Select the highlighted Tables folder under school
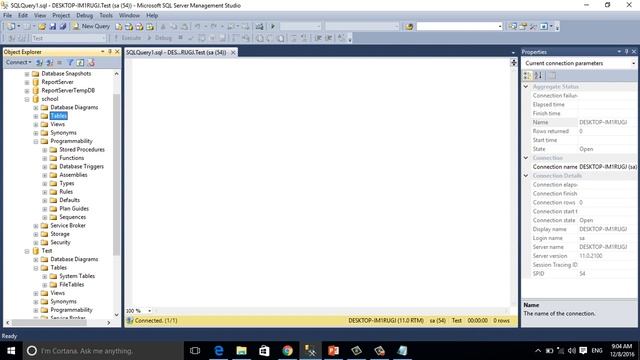Image resolution: width=640 pixels, height=360 pixels. pyautogui.click(x=59, y=116)
